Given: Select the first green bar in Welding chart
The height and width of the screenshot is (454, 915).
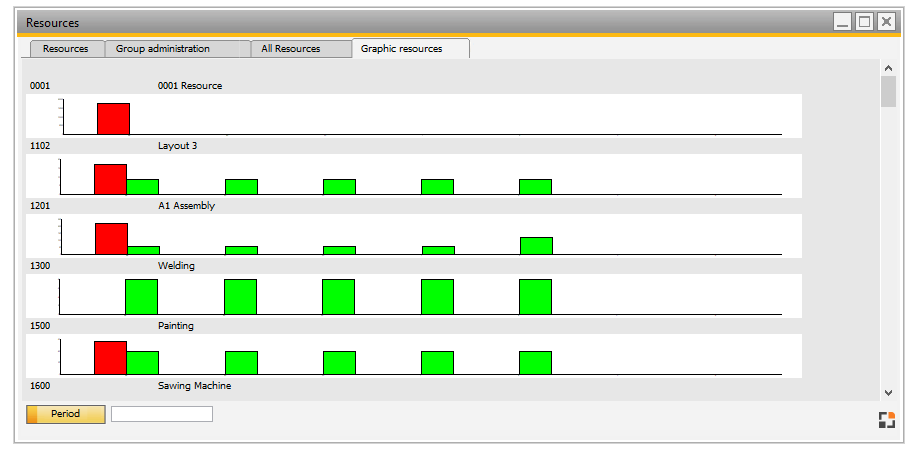Looking at the screenshot, I should click(x=141, y=297).
